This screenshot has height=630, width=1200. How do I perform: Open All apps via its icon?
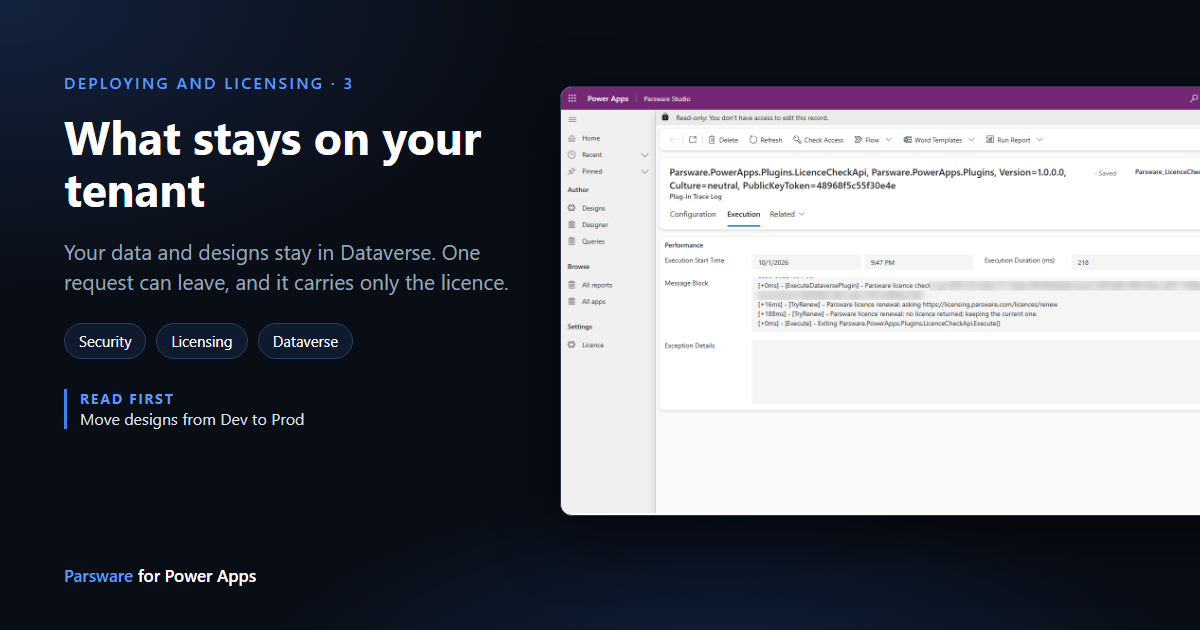click(571, 302)
